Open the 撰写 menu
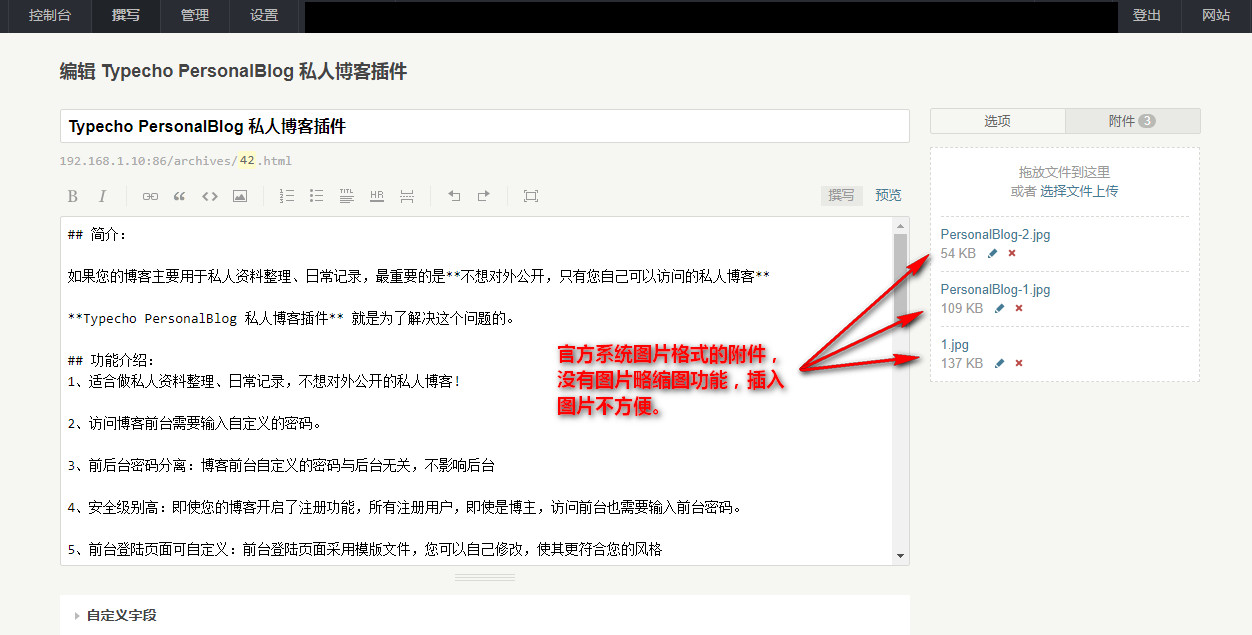 point(126,16)
